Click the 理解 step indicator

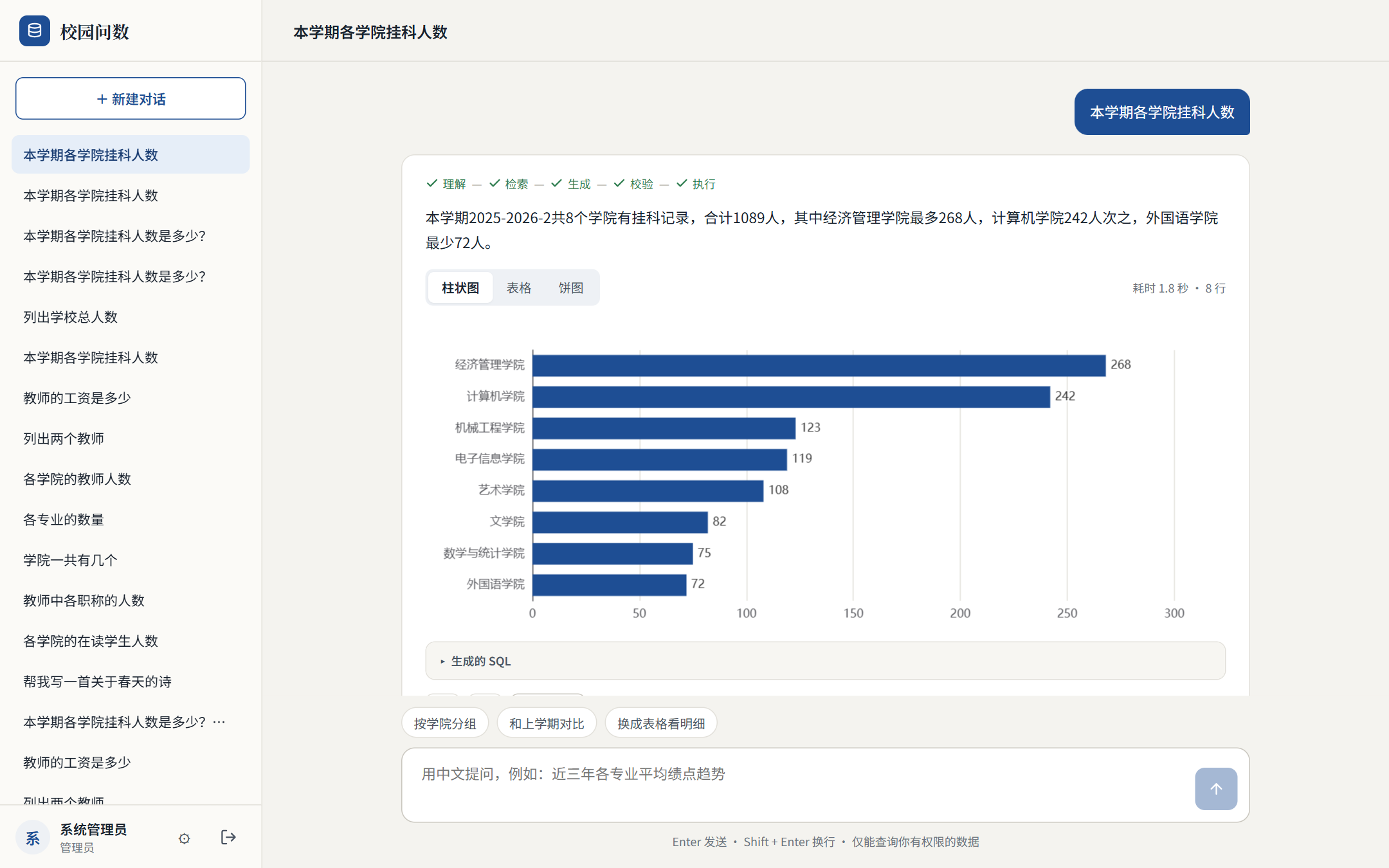coord(446,184)
